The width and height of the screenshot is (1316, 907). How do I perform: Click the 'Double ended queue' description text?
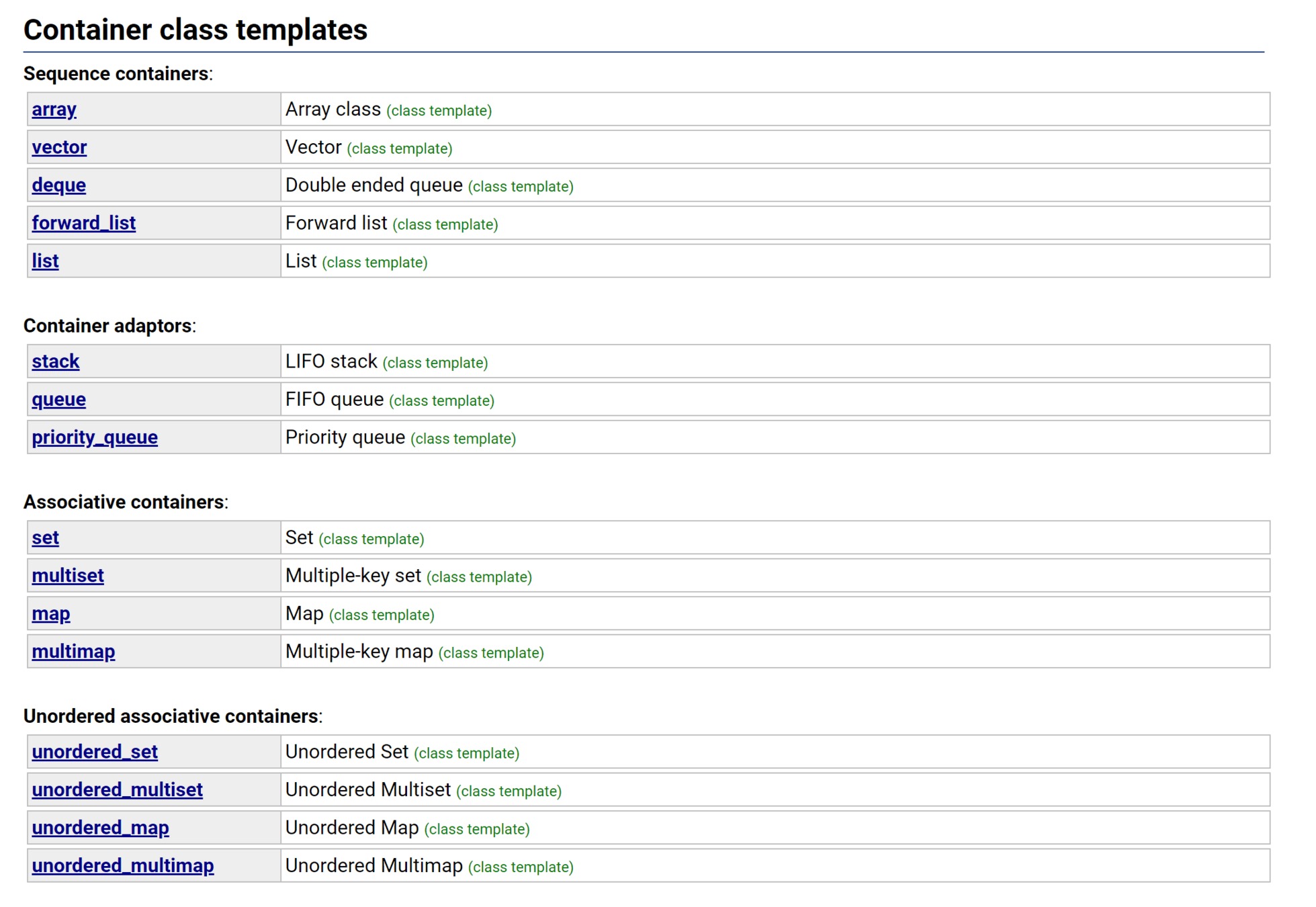click(374, 185)
